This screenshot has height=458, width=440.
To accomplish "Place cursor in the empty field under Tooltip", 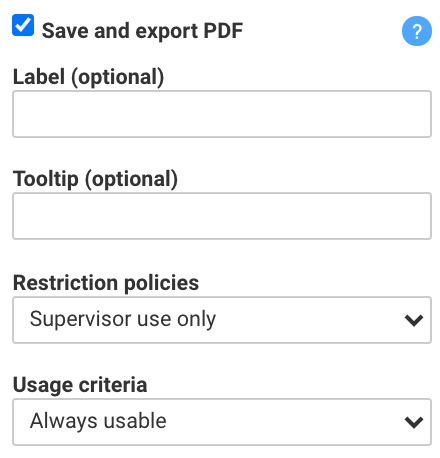I will [x=222, y=216].
